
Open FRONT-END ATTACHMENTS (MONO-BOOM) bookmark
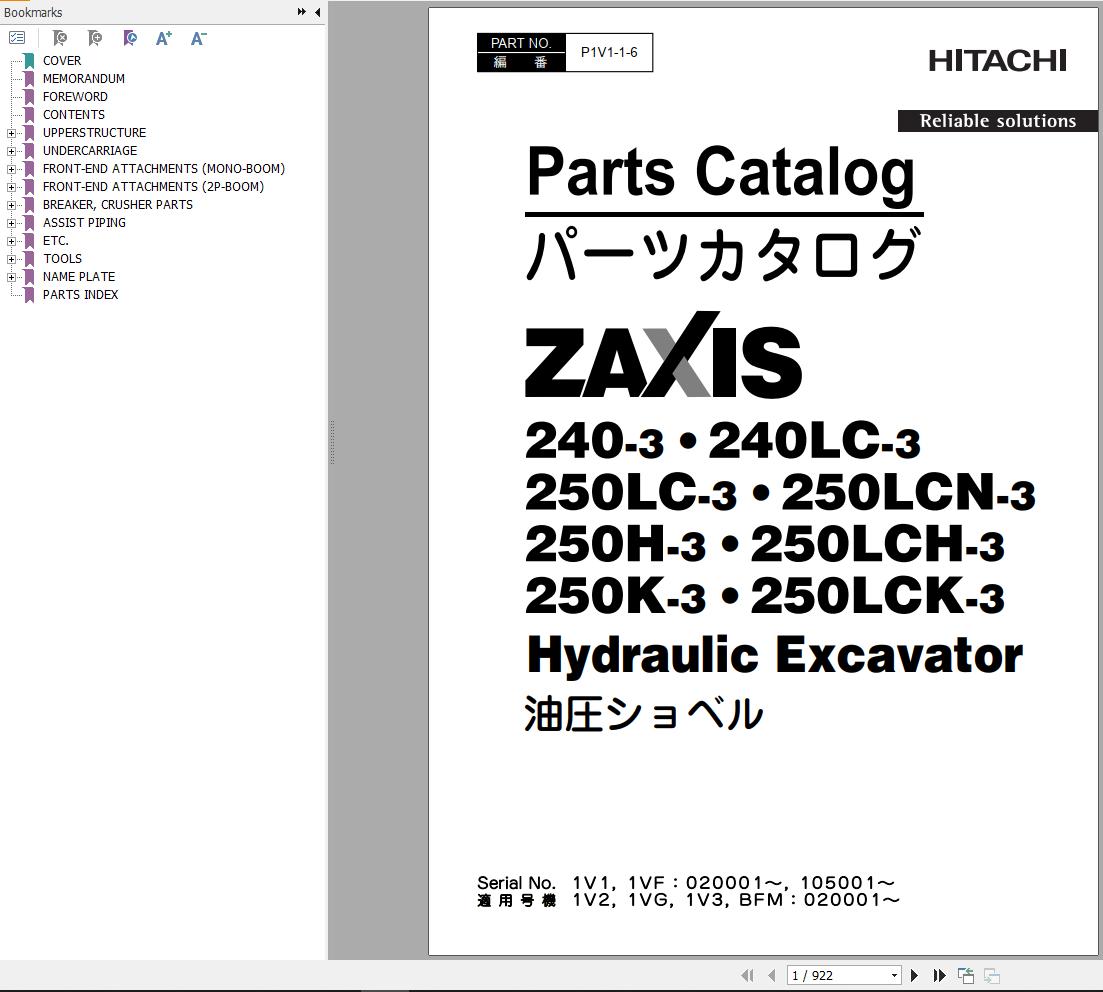tap(164, 169)
